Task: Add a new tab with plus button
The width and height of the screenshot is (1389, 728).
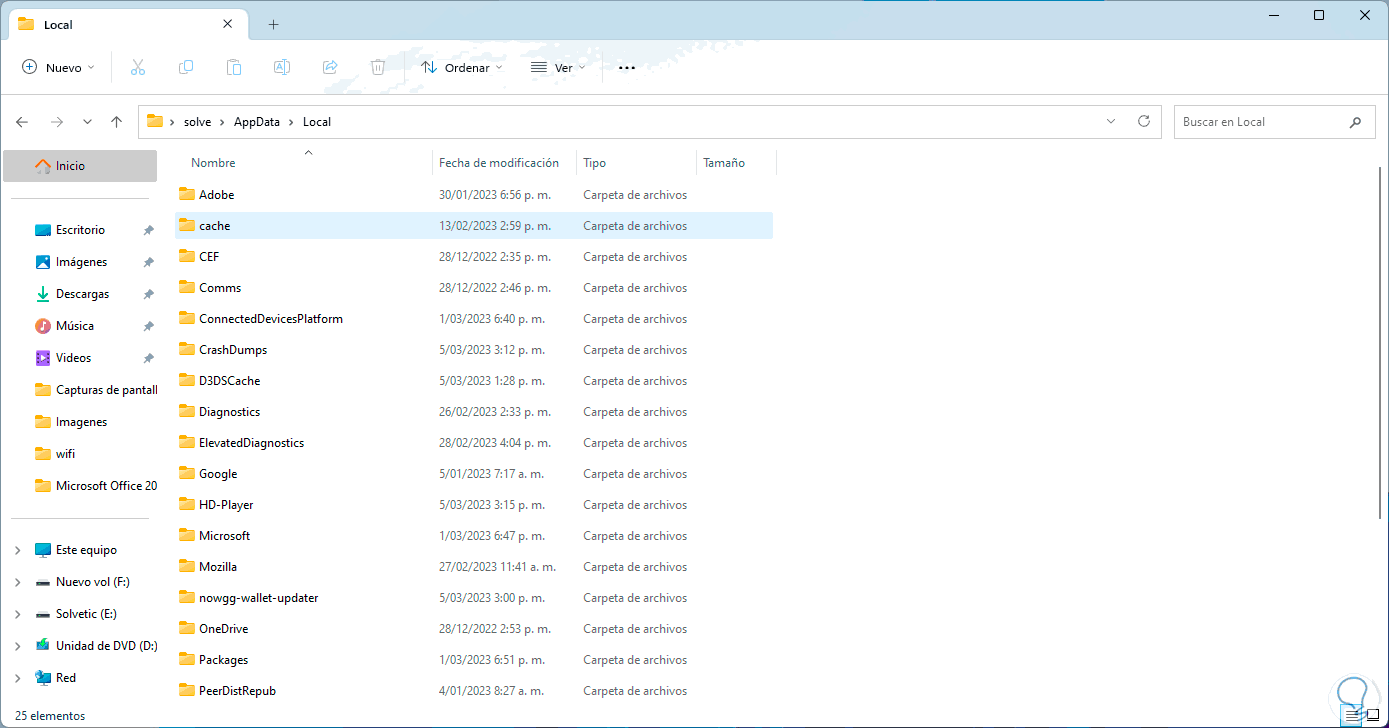Action: point(273,25)
